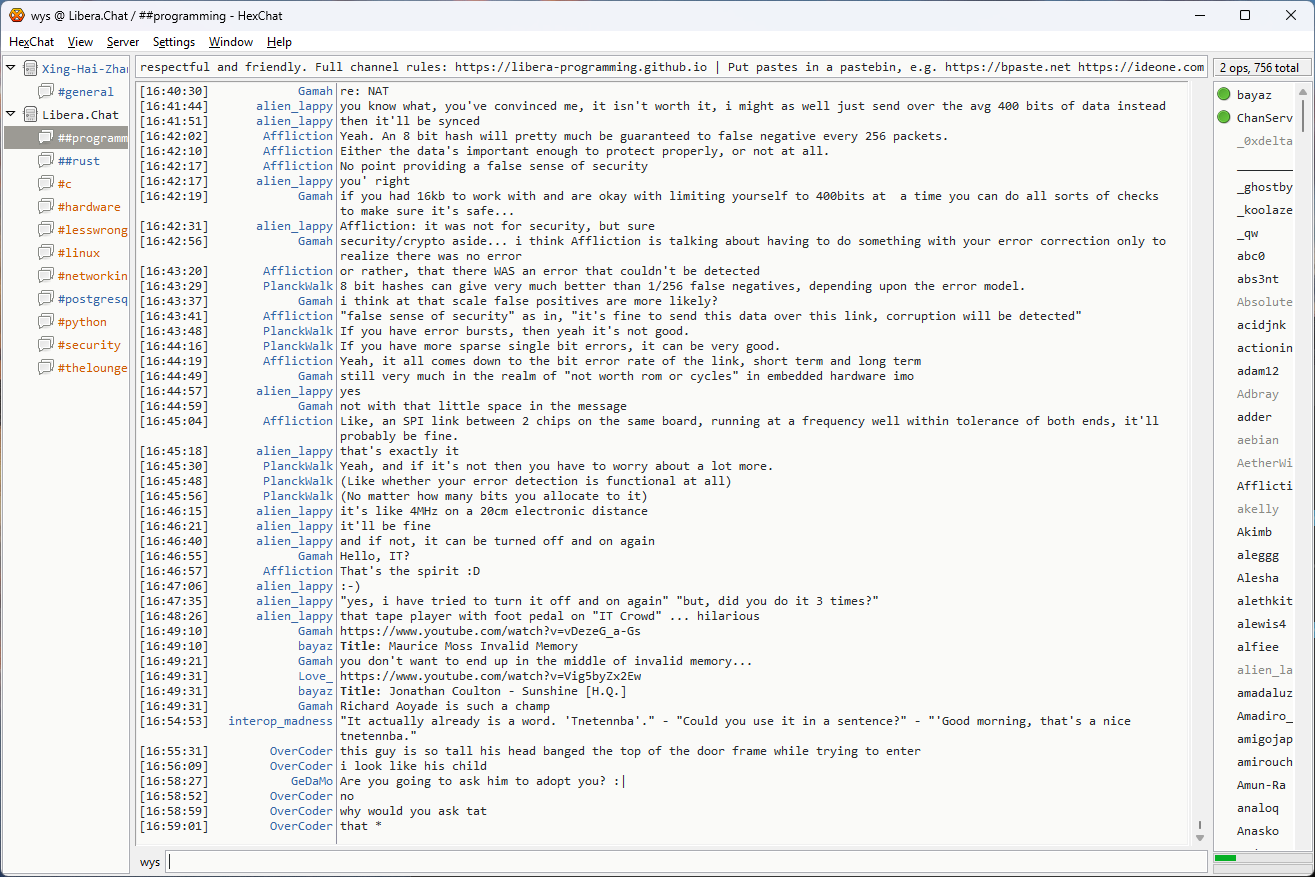The image size is (1315, 877).
Task: Open the Maurice Moss YouTube link
Action: [490, 631]
